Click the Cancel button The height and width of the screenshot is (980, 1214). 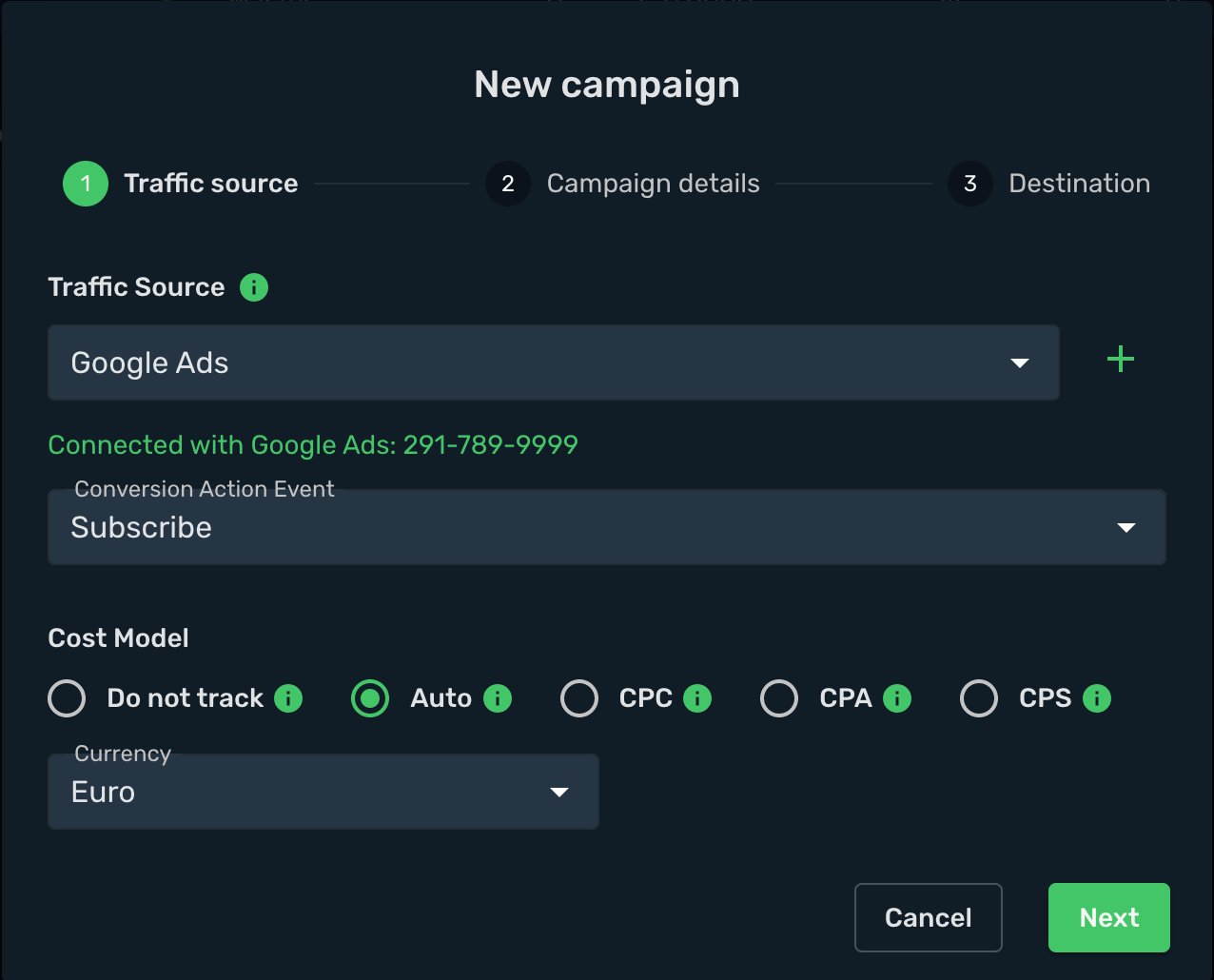coord(929,917)
